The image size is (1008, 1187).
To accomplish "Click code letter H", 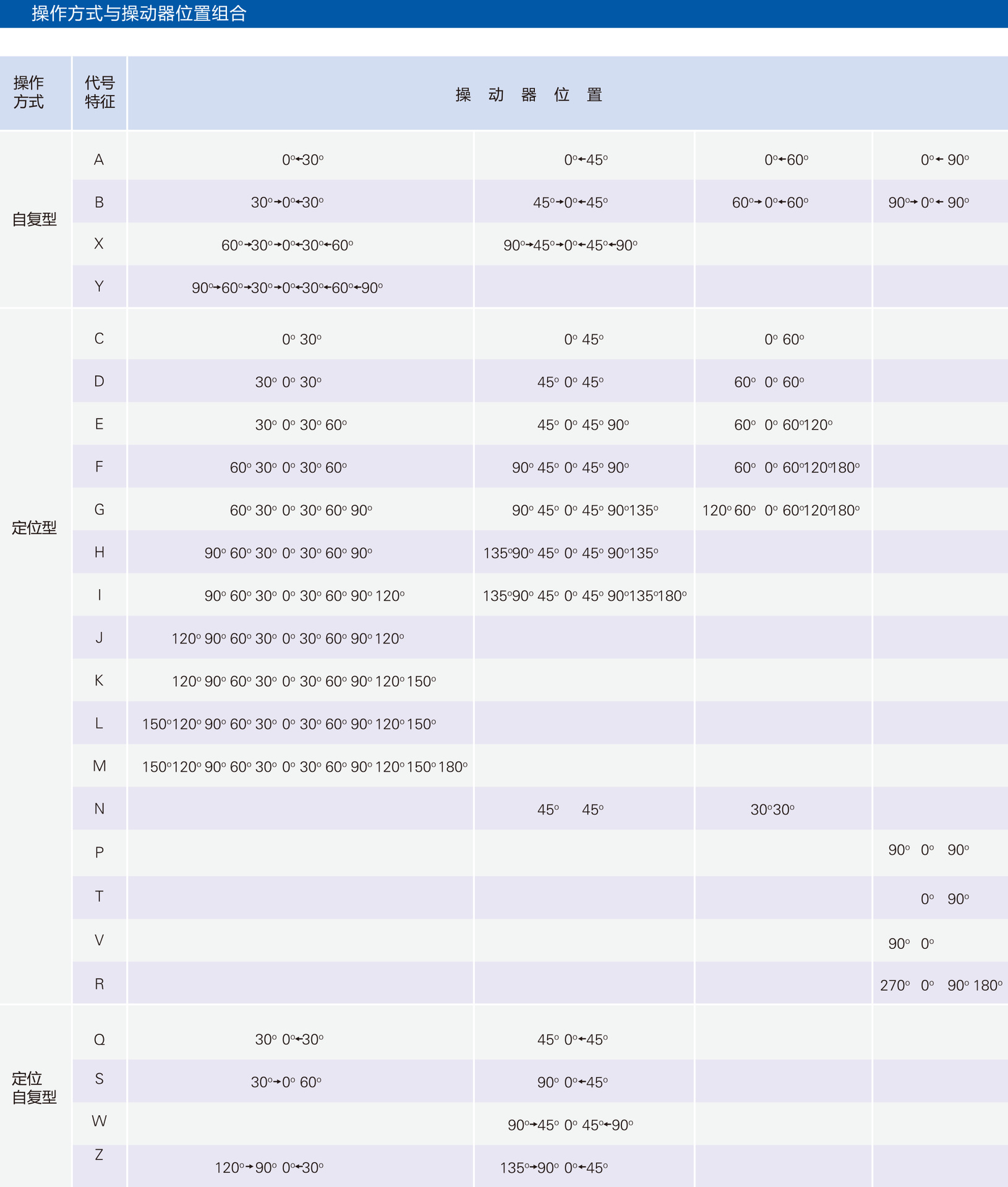I will pyautogui.click(x=99, y=552).
